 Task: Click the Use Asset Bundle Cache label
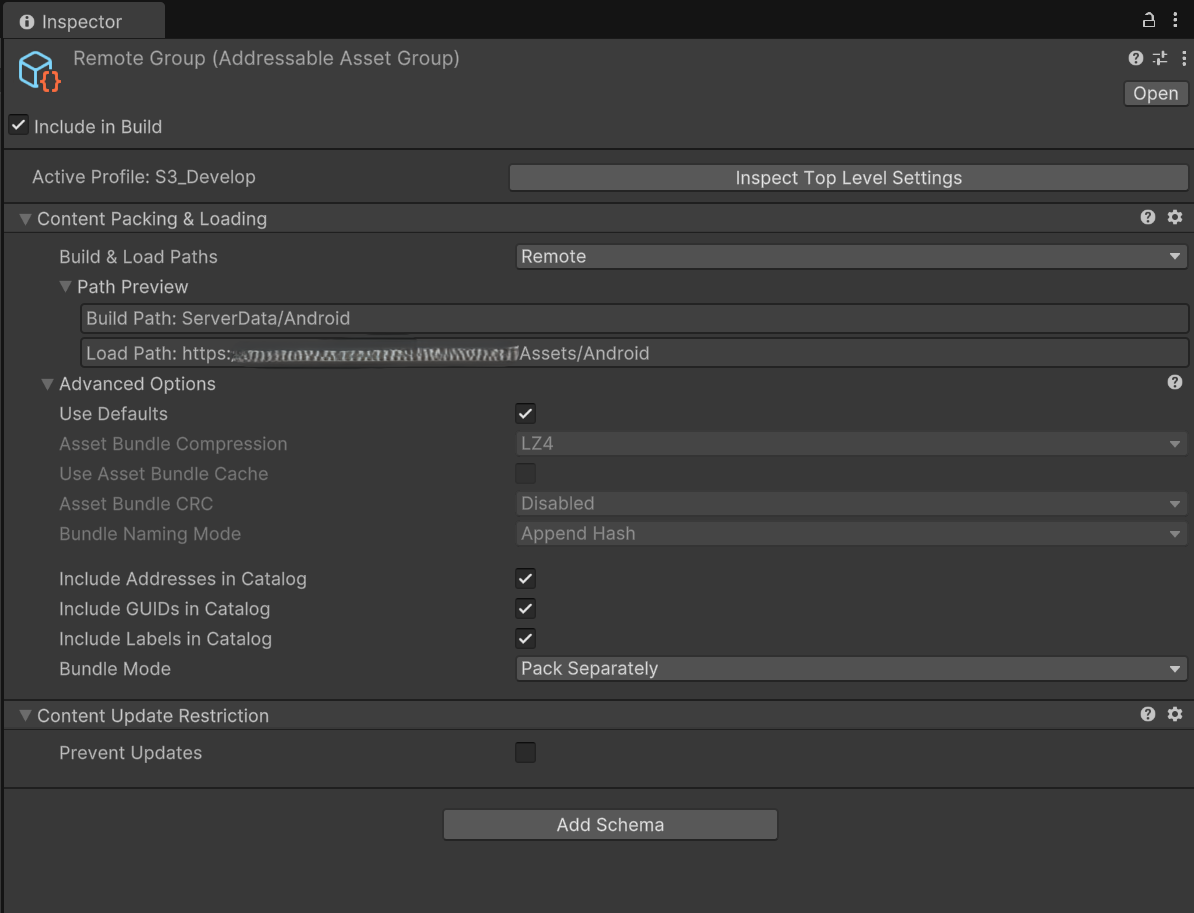[x=164, y=474]
